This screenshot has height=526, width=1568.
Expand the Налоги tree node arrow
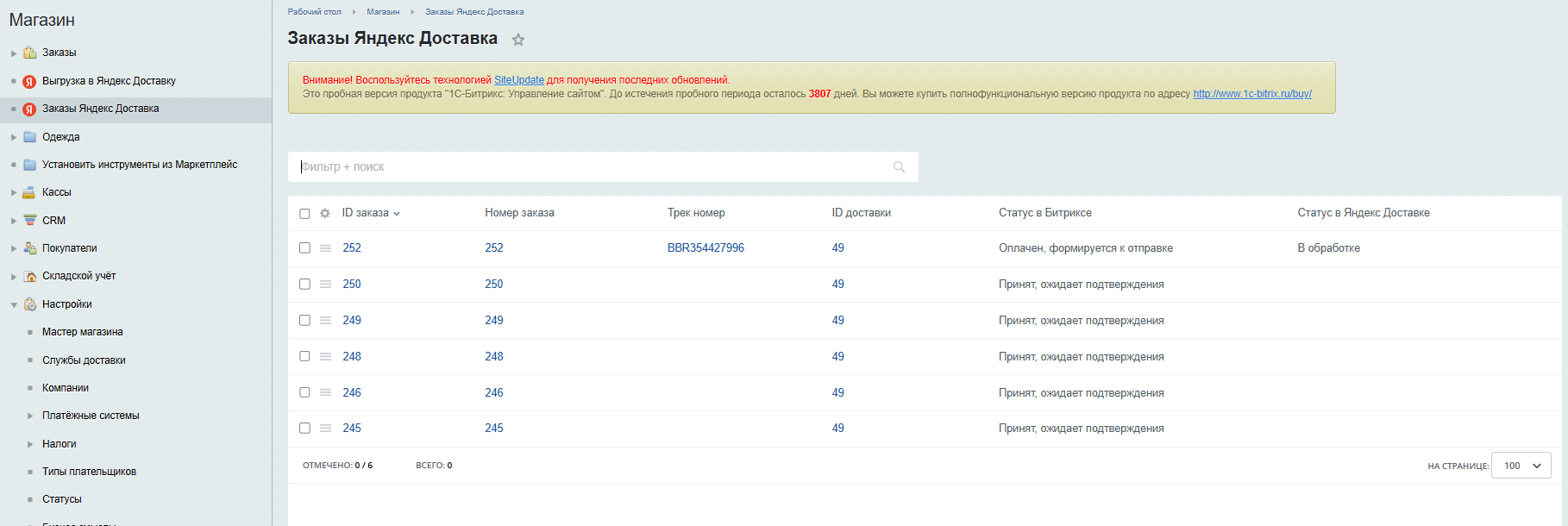(30, 444)
